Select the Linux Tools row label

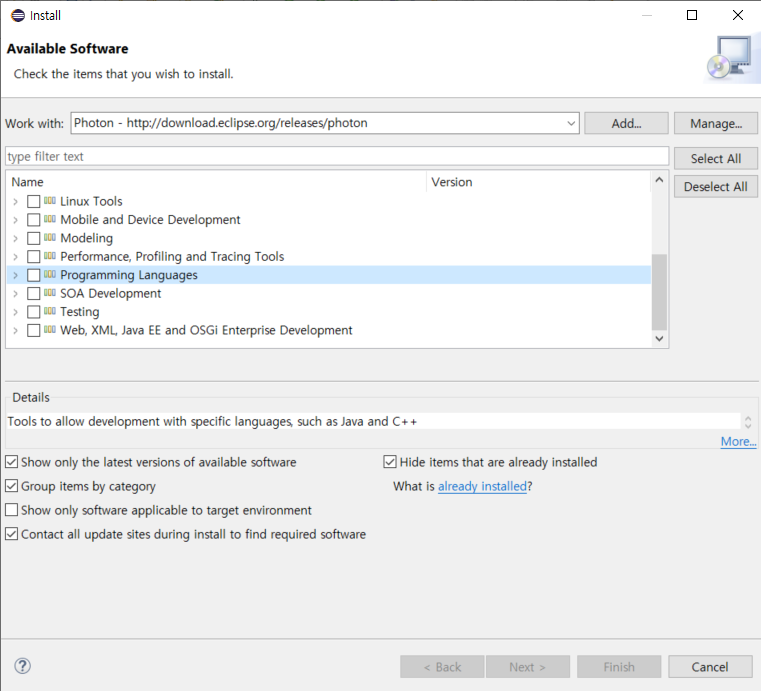[x=91, y=201]
